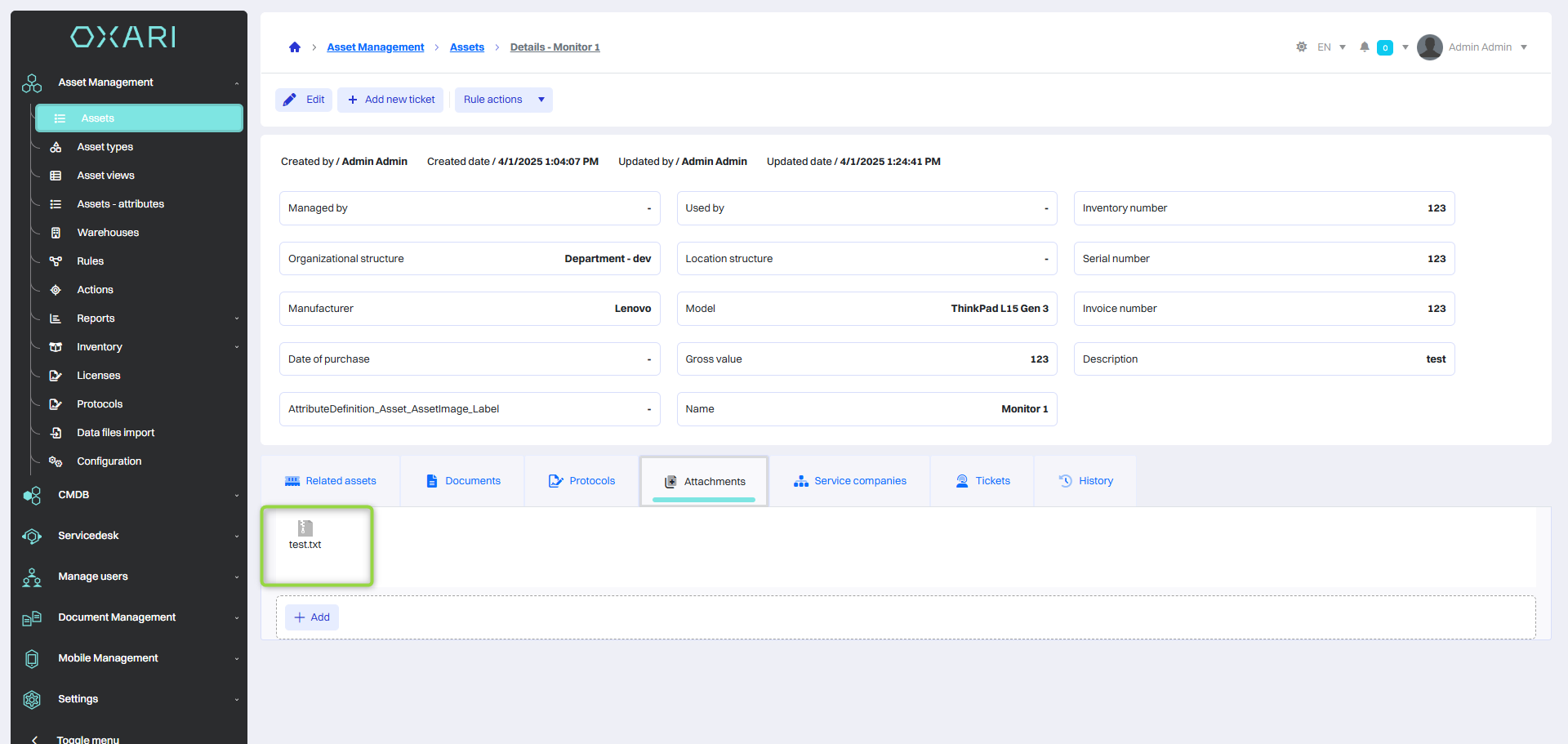Click Add new ticket button
Image resolution: width=1568 pixels, height=744 pixels.
point(390,100)
